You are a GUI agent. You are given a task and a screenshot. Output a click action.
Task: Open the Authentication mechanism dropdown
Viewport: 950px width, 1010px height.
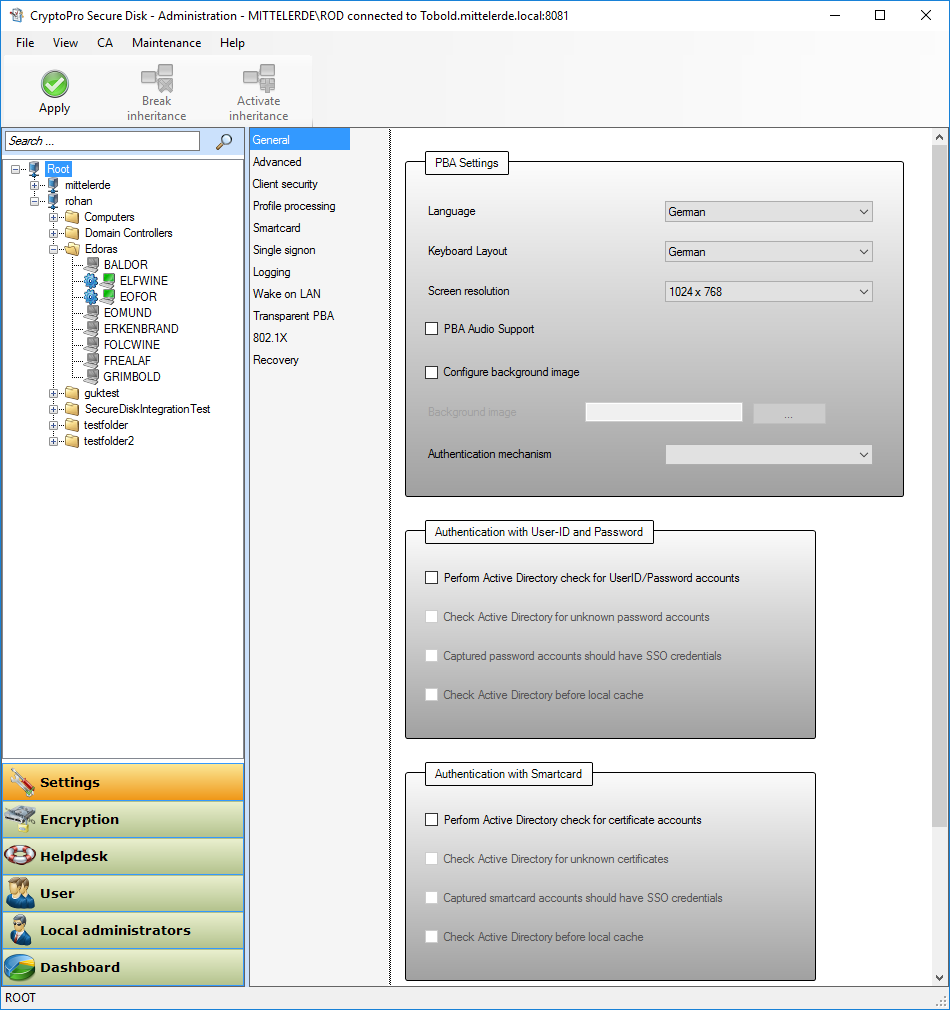tap(768, 455)
